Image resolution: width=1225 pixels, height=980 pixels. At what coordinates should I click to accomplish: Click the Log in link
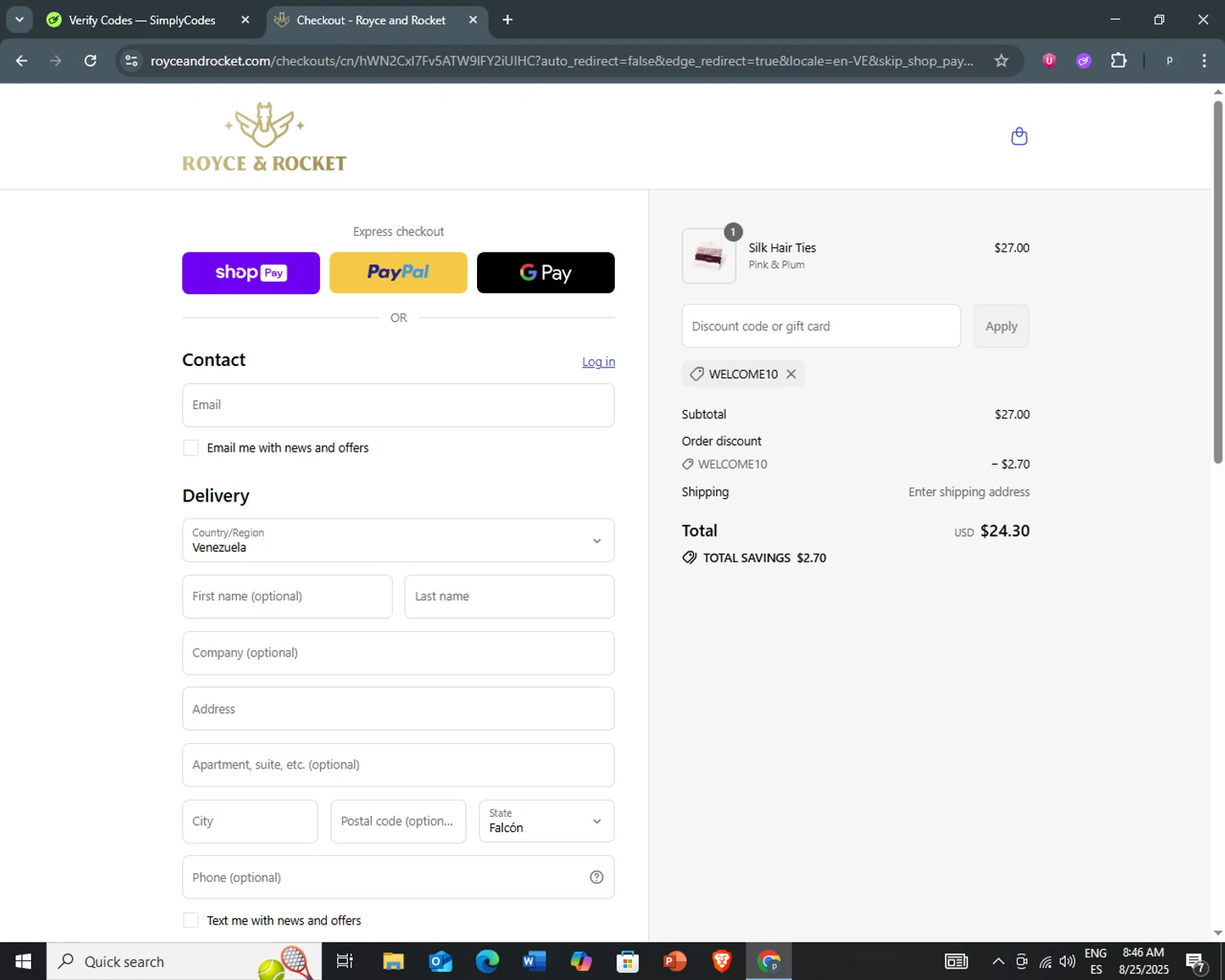point(599,362)
